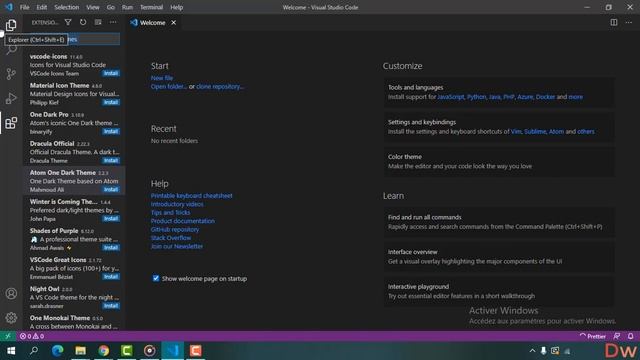This screenshot has width=640, height=360.
Task: Install the One Dark Pro extension
Action: [111, 131]
